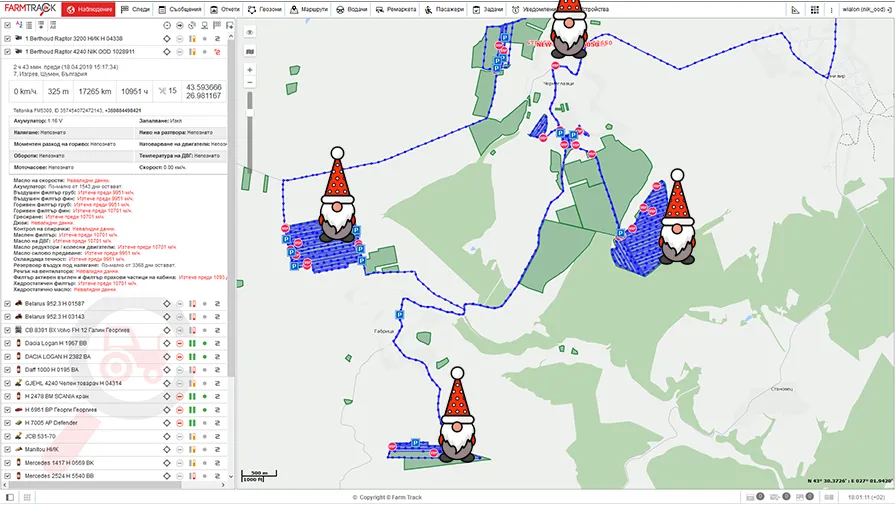Open the map source selector button
The width and height of the screenshot is (895, 505).
249,51
